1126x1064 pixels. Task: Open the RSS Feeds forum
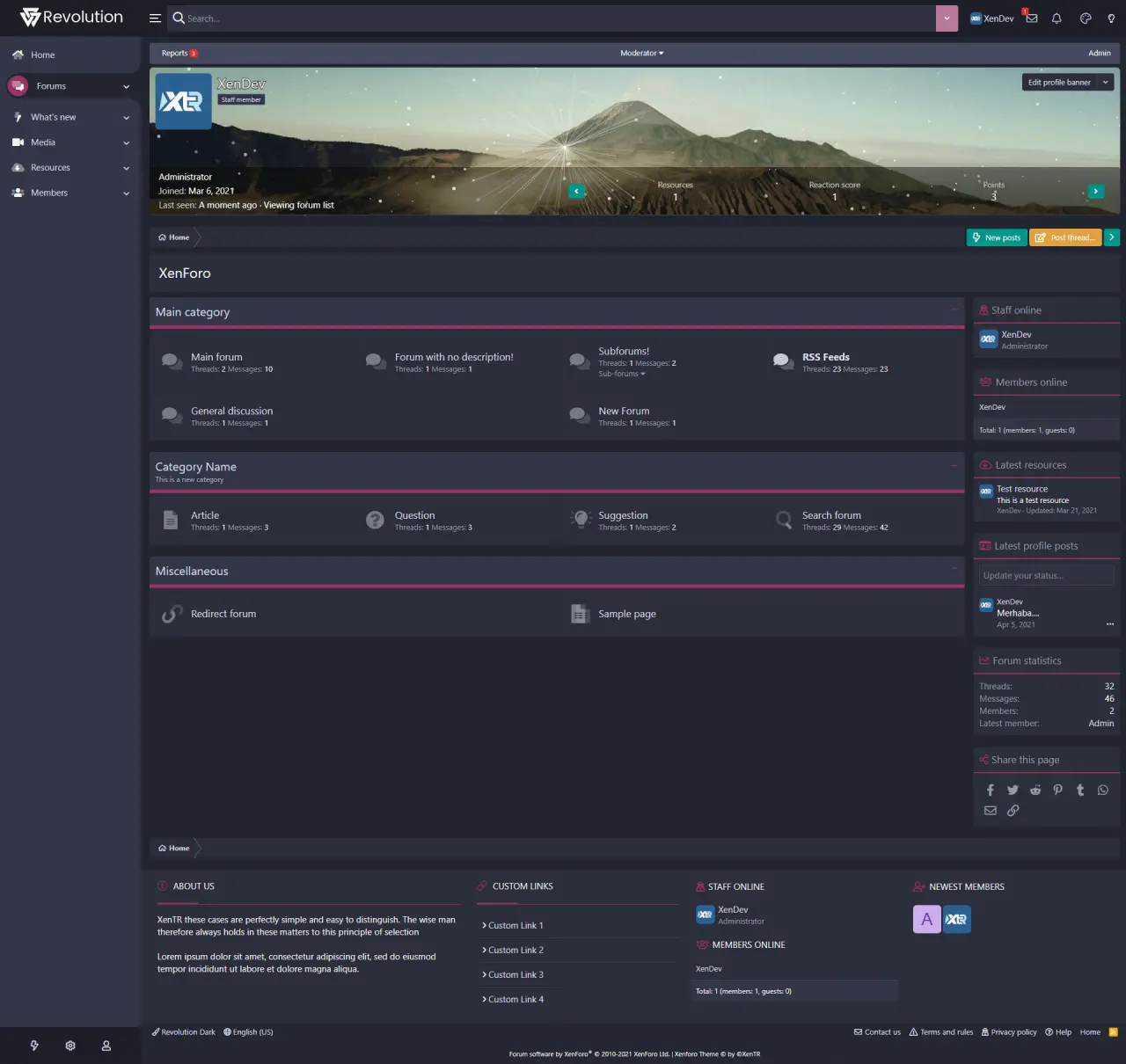click(x=825, y=357)
